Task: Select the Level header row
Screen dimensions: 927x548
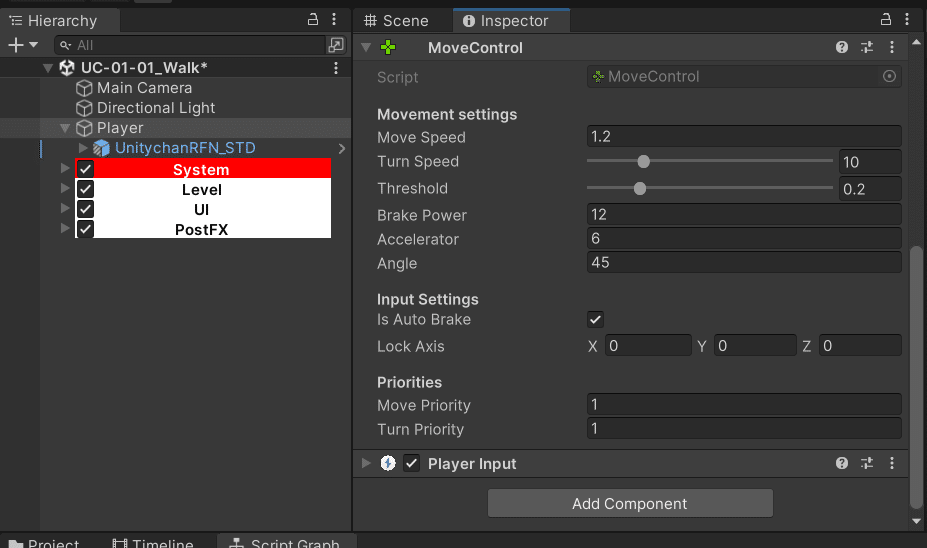Action: (x=203, y=190)
